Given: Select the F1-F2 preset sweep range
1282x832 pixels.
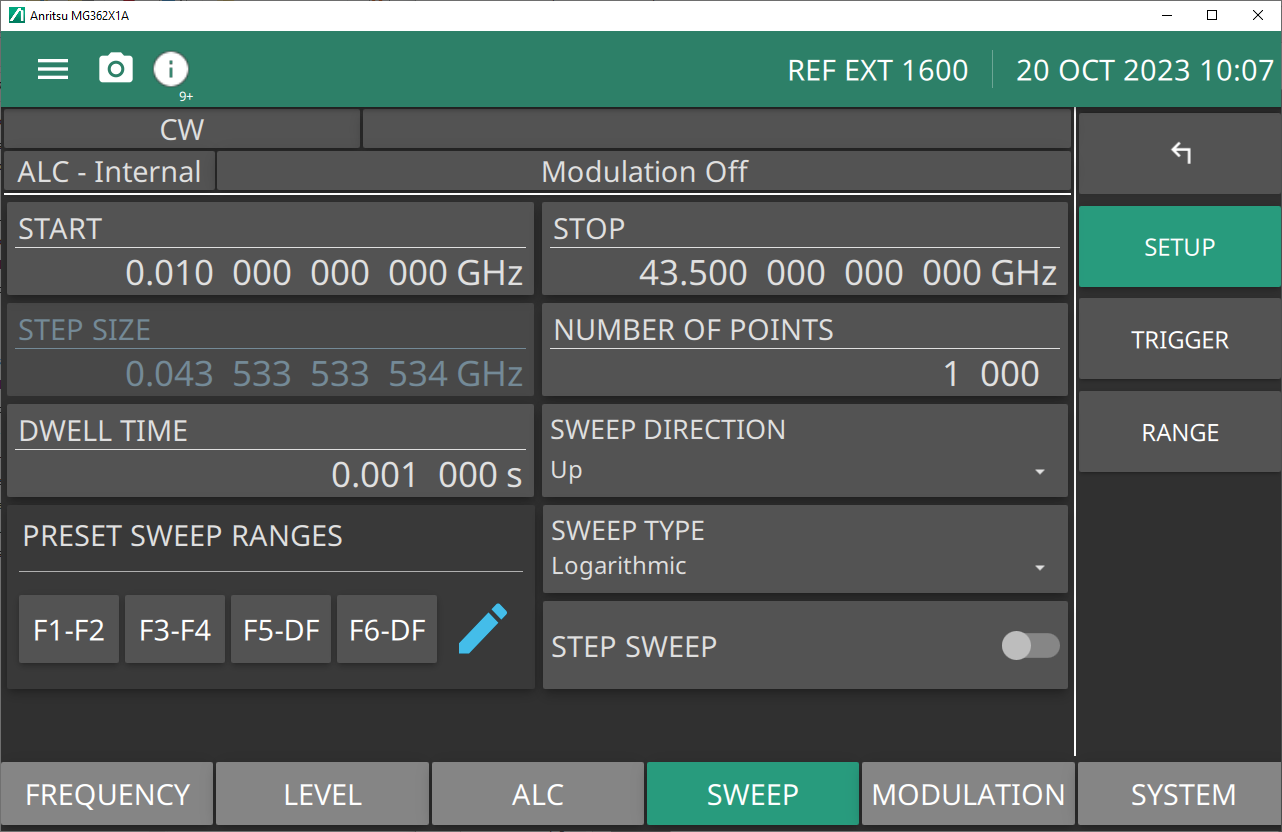Looking at the screenshot, I should pyautogui.click(x=69, y=630).
